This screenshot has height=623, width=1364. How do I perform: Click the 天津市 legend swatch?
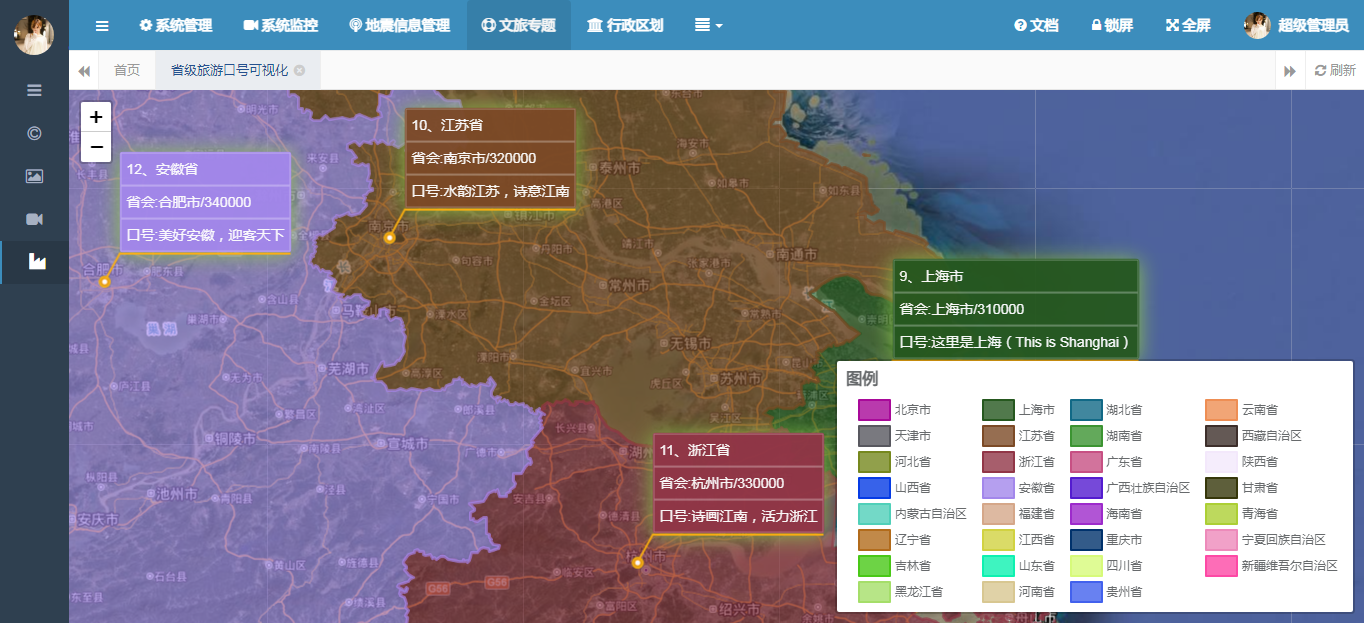(x=874, y=436)
